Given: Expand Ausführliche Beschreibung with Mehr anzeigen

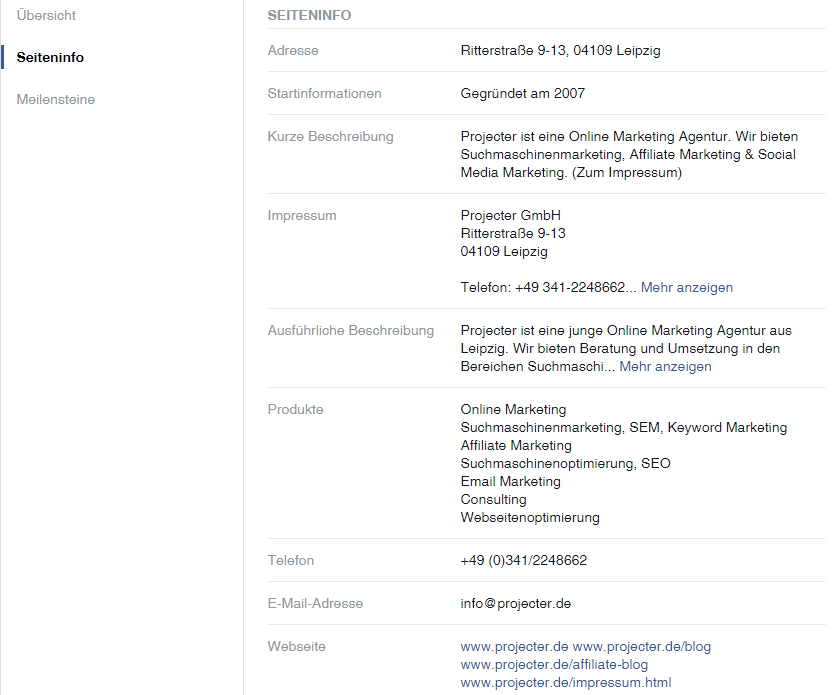Looking at the screenshot, I should pyautogui.click(x=665, y=366).
